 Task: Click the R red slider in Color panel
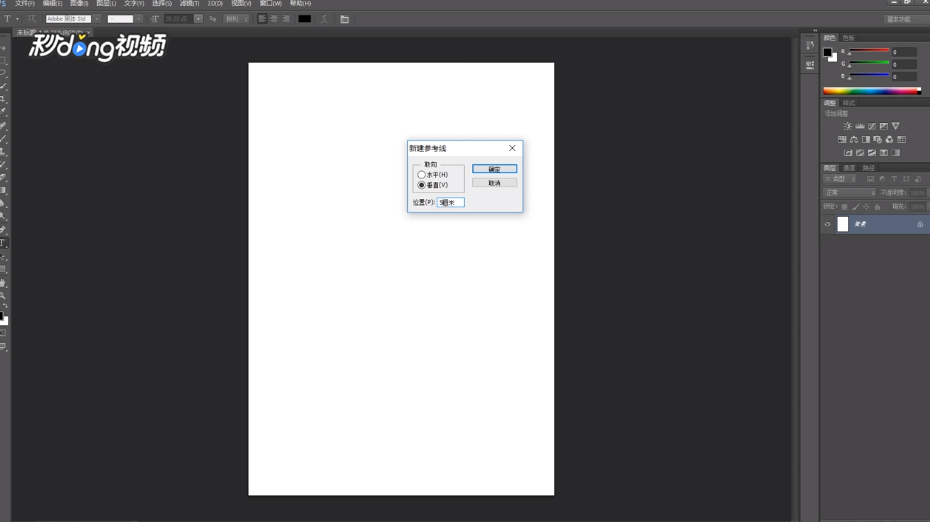[869, 52]
